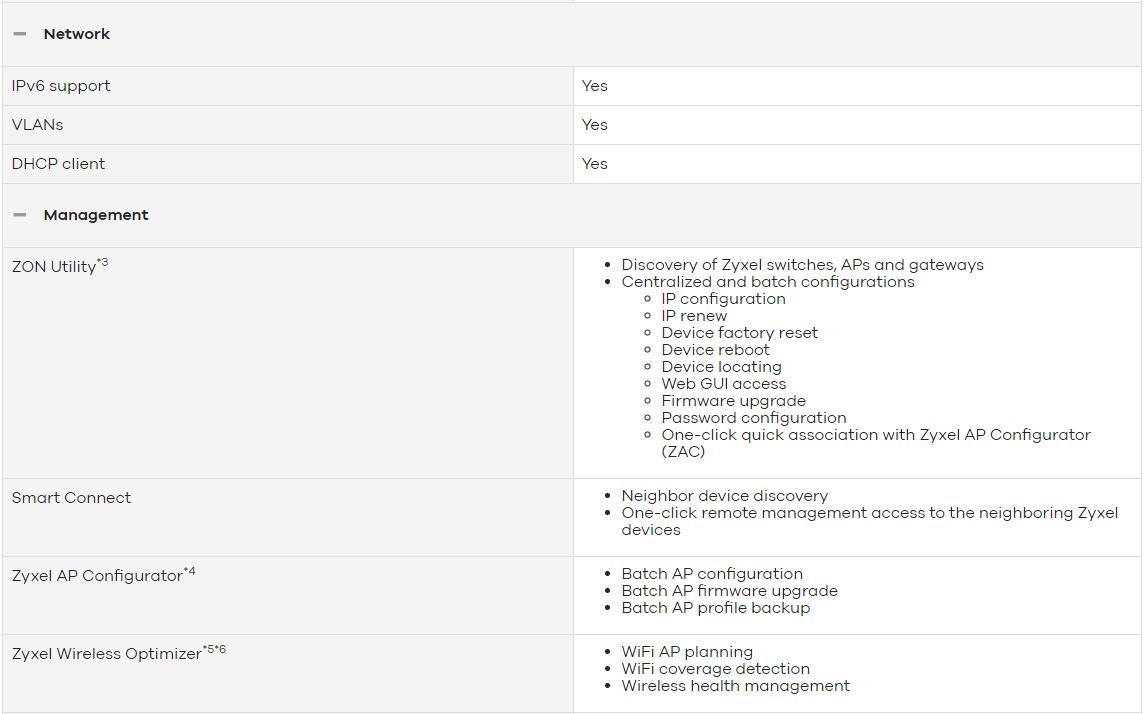Select 'Device factory reset' sub-item
Viewport: 1145px width, 714px height.
[740, 333]
